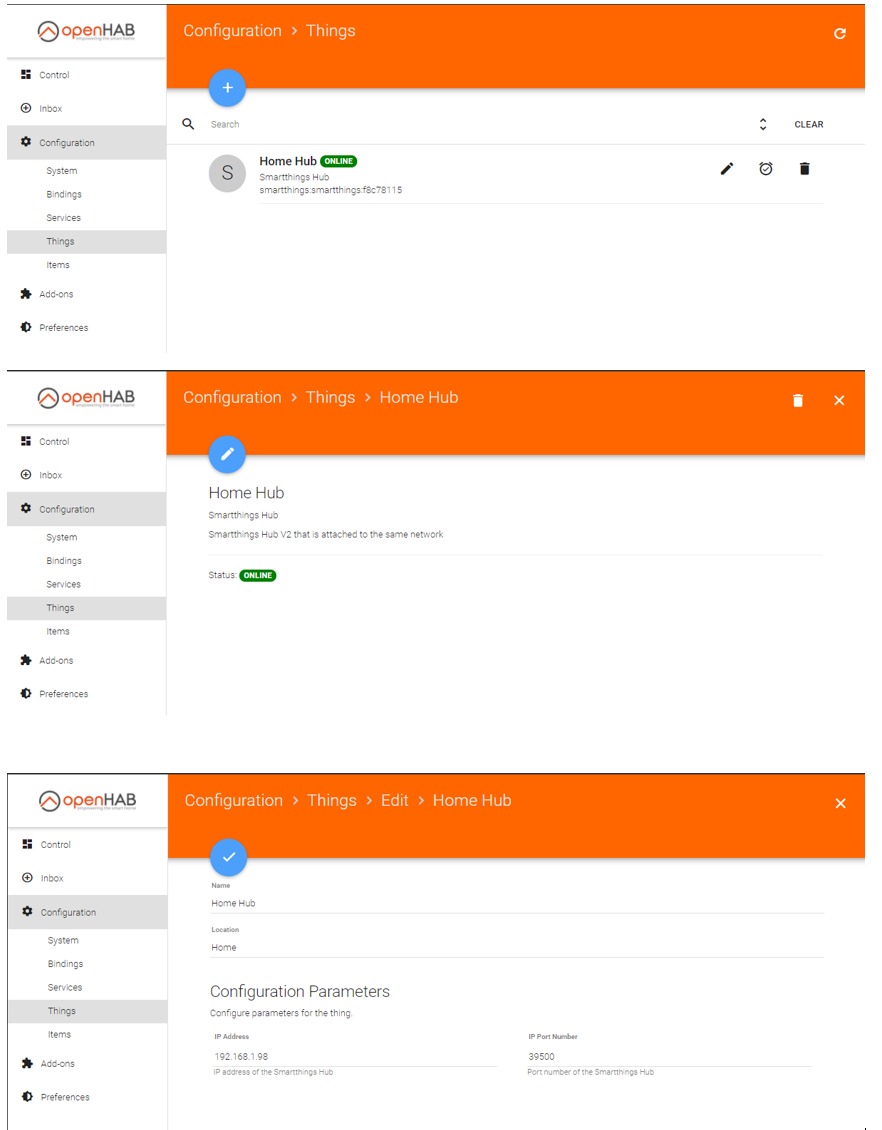Click the Search field in Things list

coord(476,124)
